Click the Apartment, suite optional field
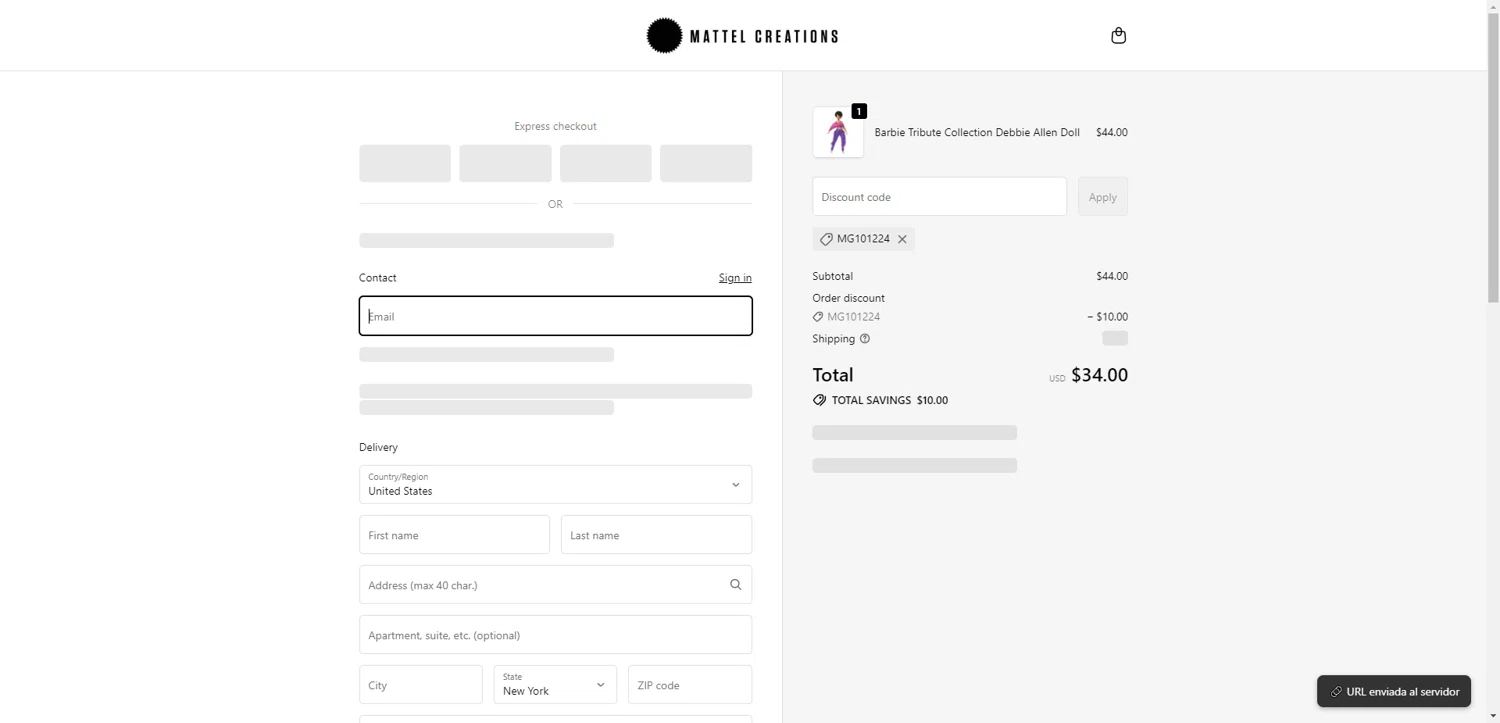The height and width of the screenshot is (723, 1500). (x=555, y=635)
